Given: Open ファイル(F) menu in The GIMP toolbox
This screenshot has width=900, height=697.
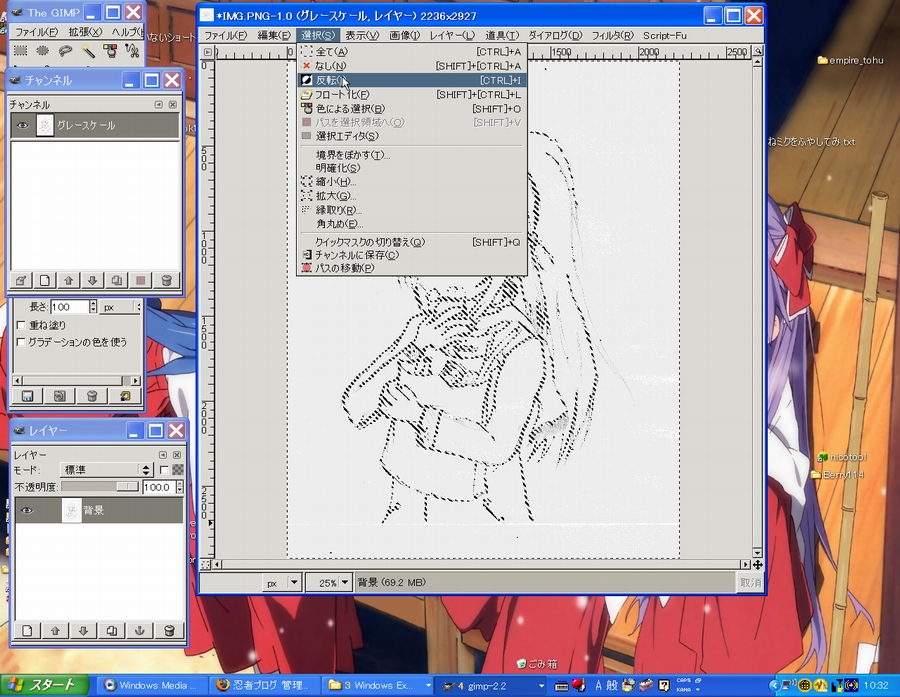Looking at the screenshot, I should [x=36, y=32].
